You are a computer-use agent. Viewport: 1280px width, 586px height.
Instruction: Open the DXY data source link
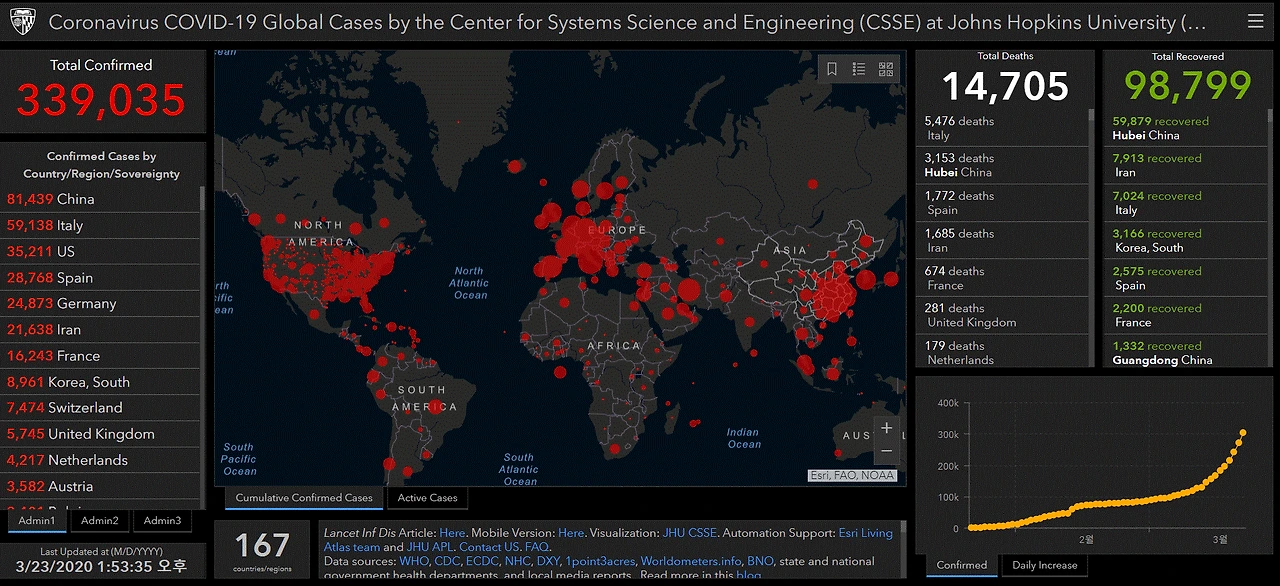pos(548,561)
